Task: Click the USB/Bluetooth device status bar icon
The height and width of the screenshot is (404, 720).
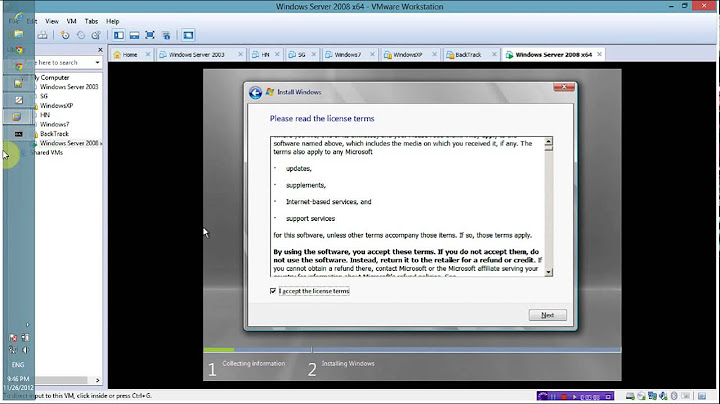Action: [x=674, y=396]
